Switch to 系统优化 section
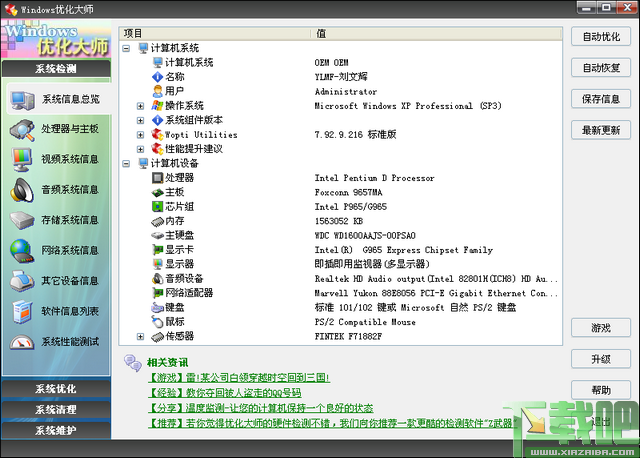The height and width of the screenshot is (458, 640). click(56, 389)
